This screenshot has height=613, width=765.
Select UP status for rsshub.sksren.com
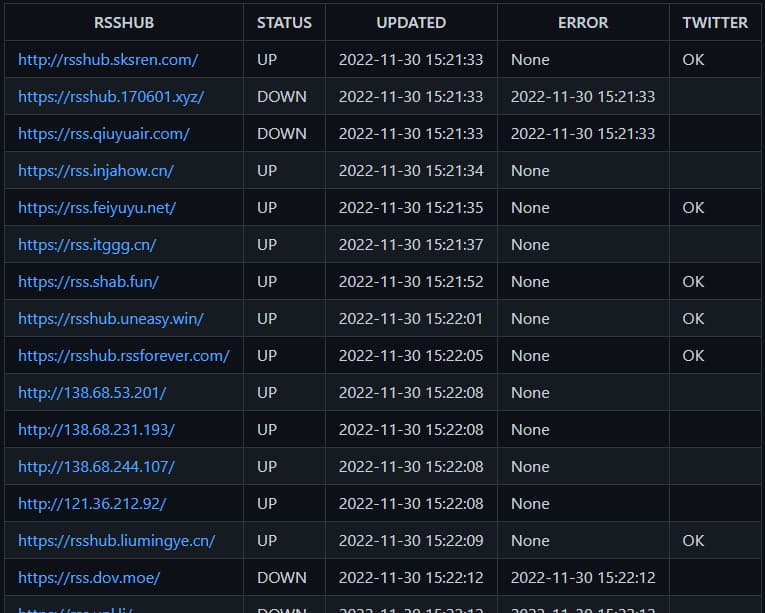tap(267, 60)
